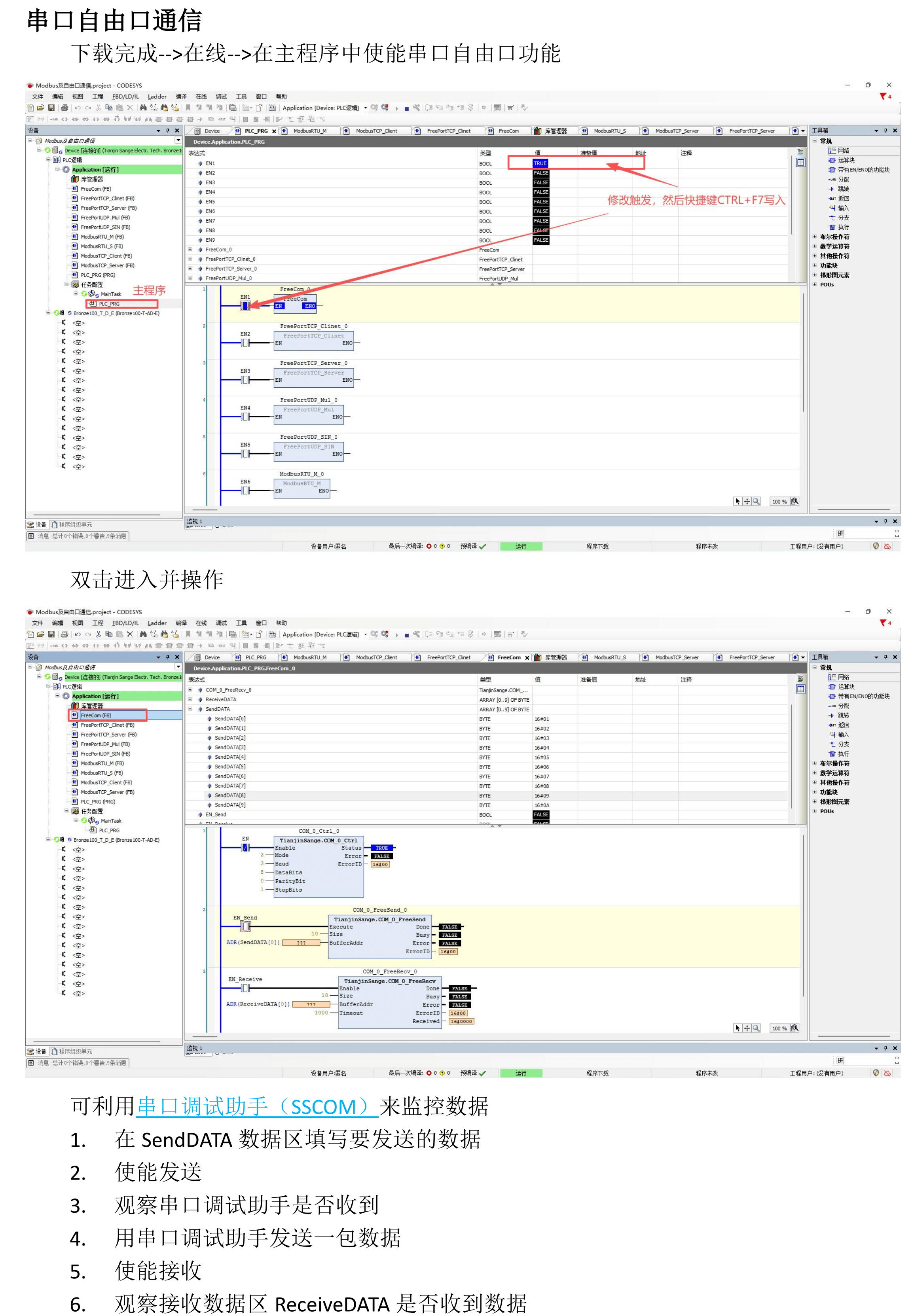Toggle EN3 contact in upper screenshot ladder

point(245,379)
